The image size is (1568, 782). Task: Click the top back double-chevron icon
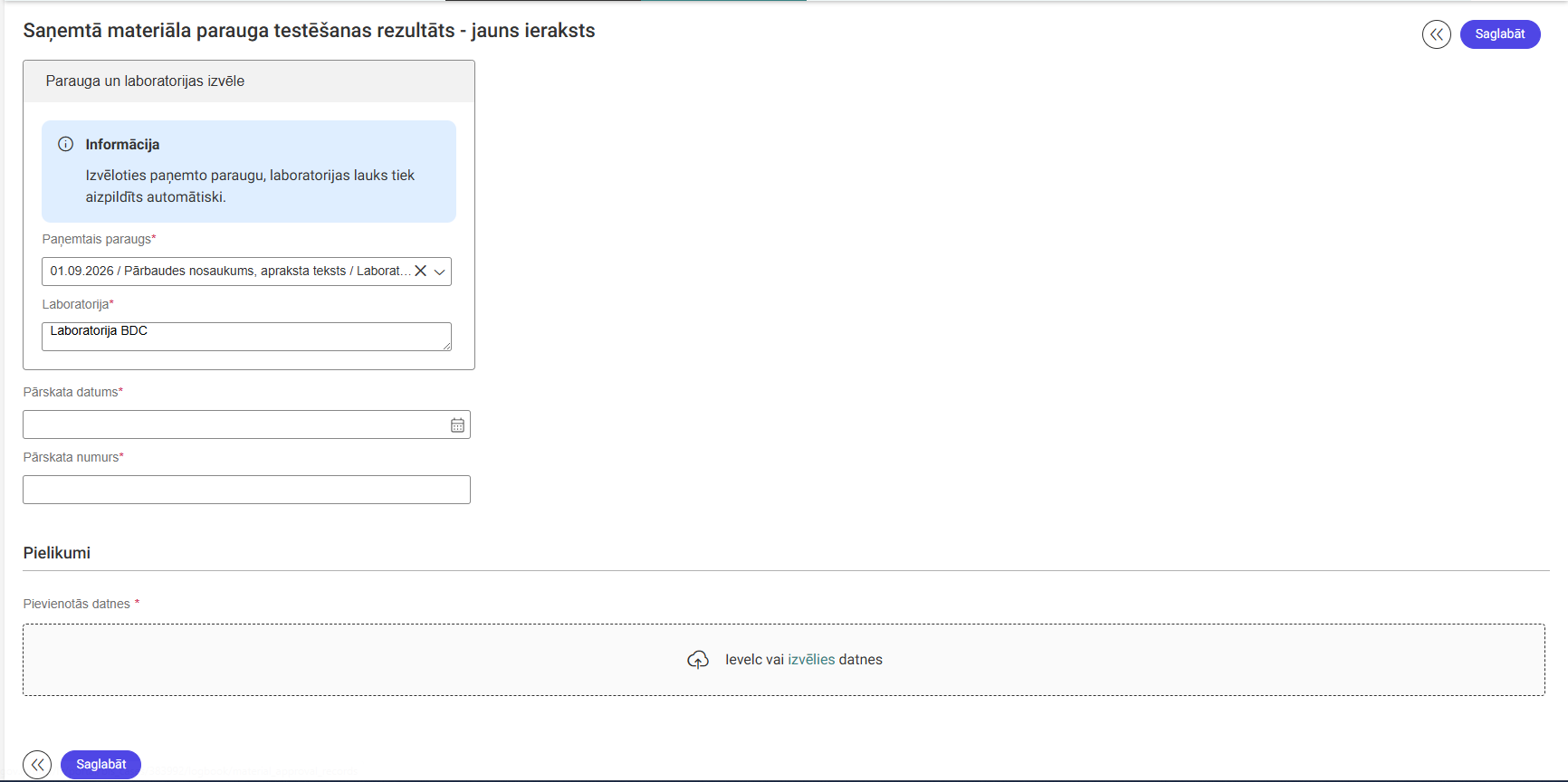point(1436,34)
